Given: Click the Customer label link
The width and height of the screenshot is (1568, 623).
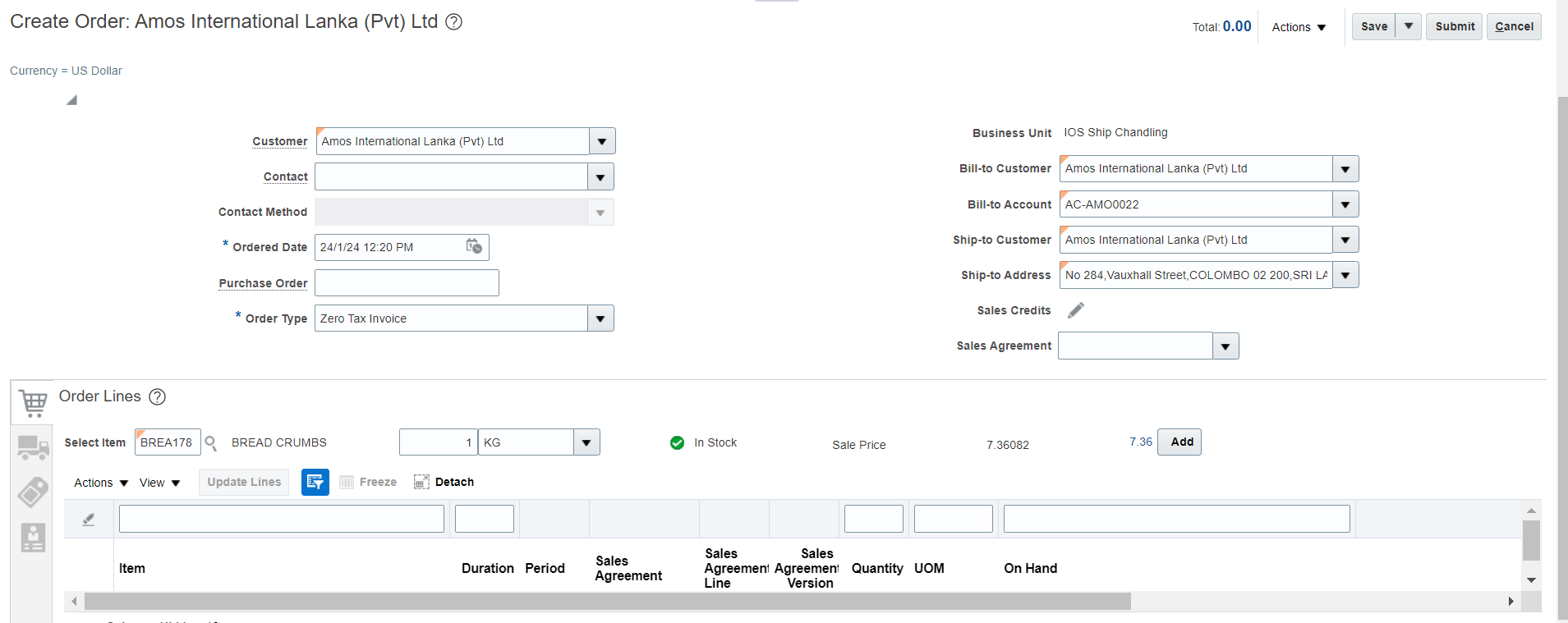Looking at the screenshot, I should pyautogui.click(x=280, y=141).
